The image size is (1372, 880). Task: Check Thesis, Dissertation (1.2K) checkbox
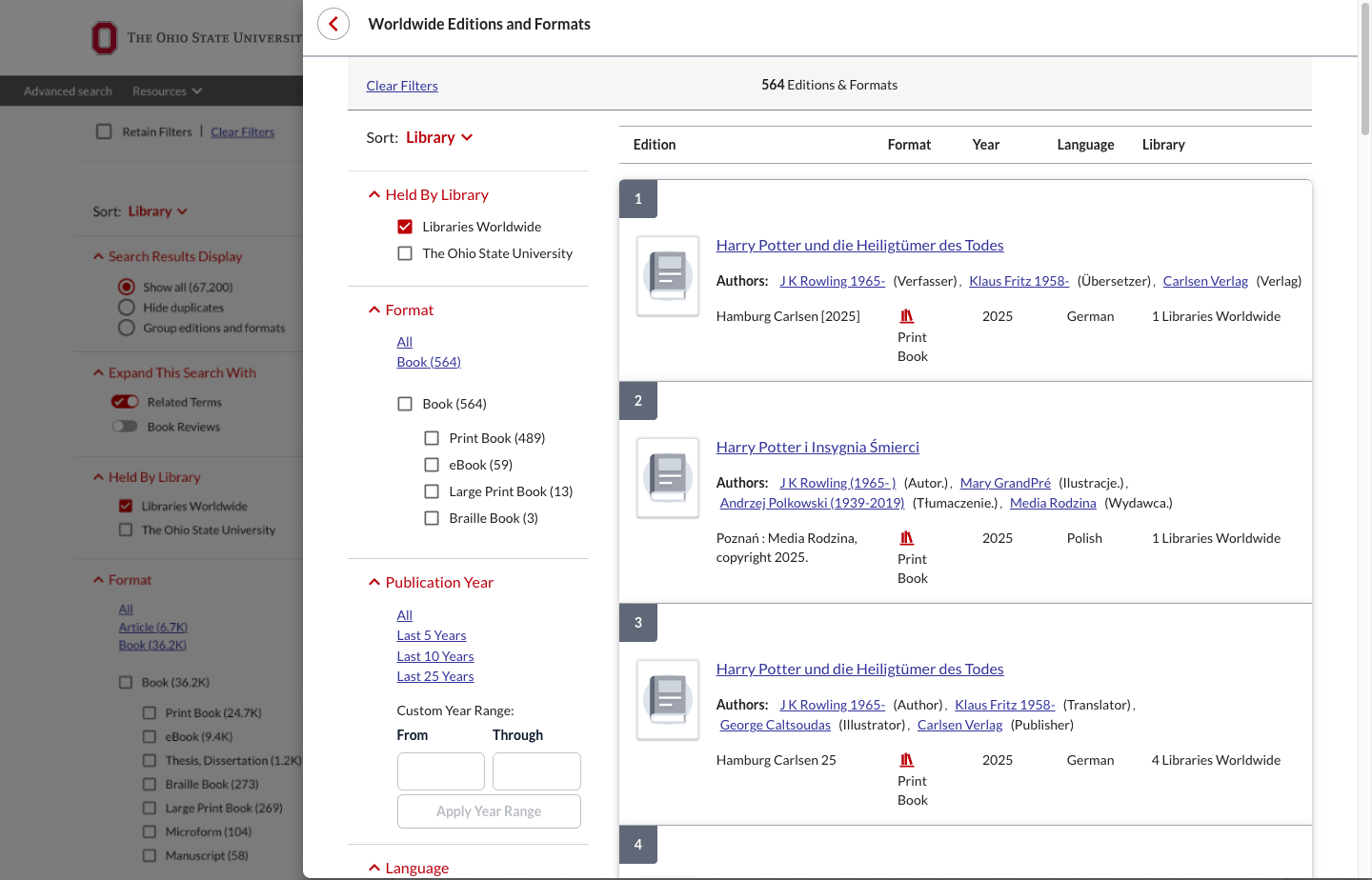pyautogui.click(x=149, y=760)
